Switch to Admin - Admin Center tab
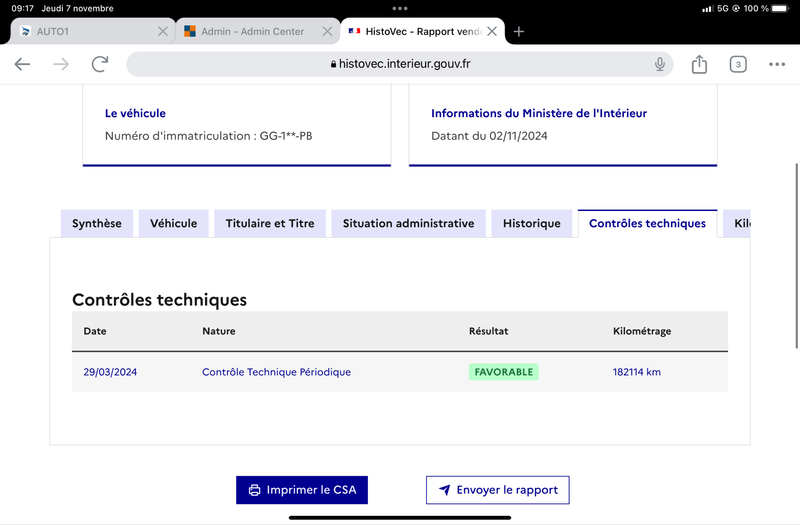 click(258, 31)
